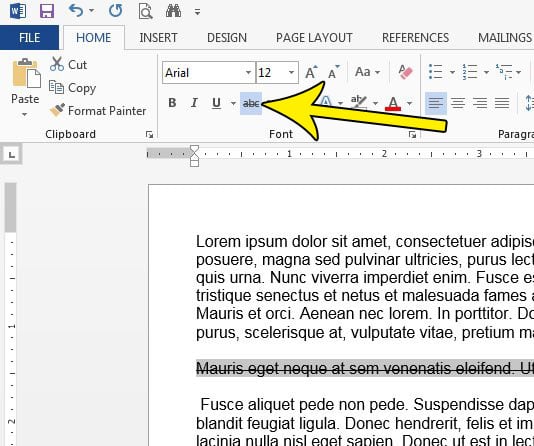Image resolution: width=534 pixels, height=446 pixels.
Task: Open Print Preview from the quick access toolbar
Action: [x=145, y=11]
